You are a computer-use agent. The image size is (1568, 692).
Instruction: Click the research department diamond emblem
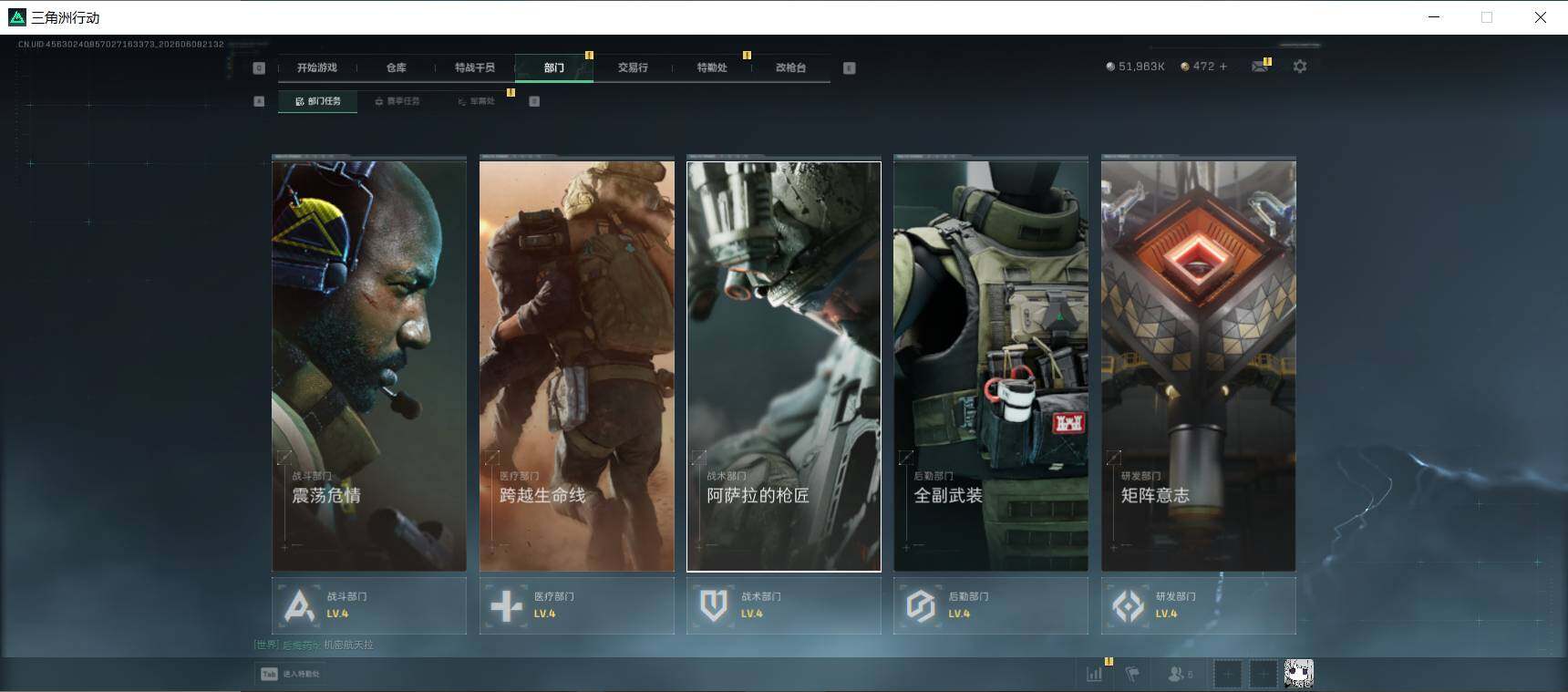[1129, 605]
